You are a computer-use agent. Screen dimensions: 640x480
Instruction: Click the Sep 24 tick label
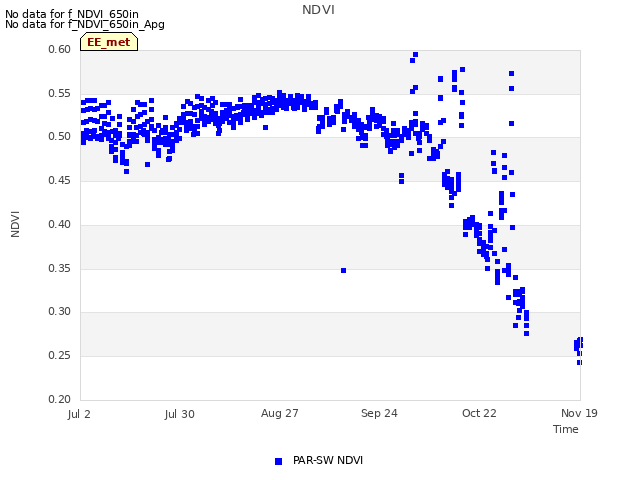(379, 413)
